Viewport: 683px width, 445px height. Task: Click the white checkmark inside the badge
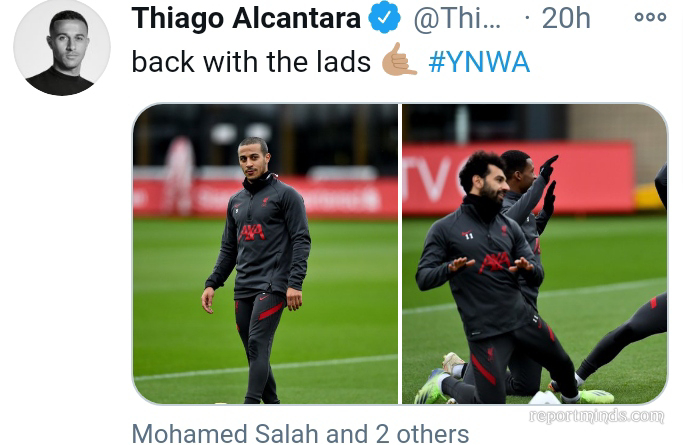pos(384,18)
